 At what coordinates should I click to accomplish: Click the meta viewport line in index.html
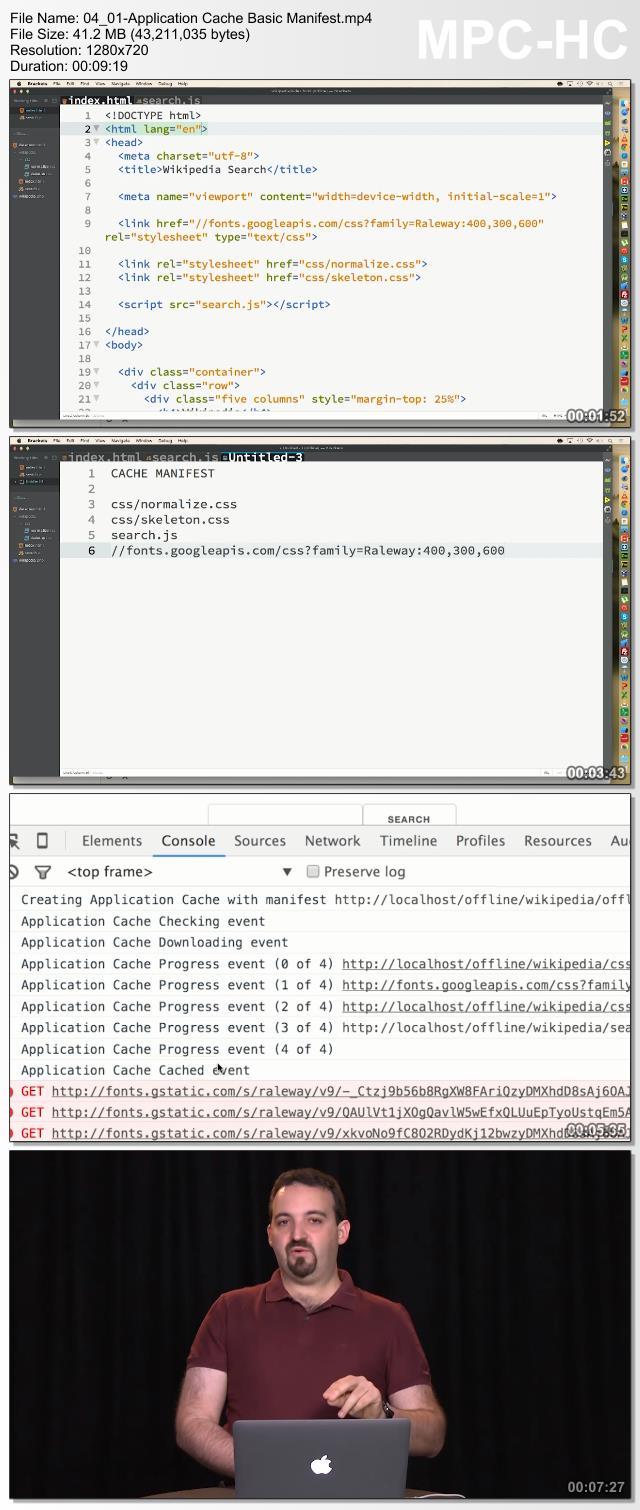337,197
